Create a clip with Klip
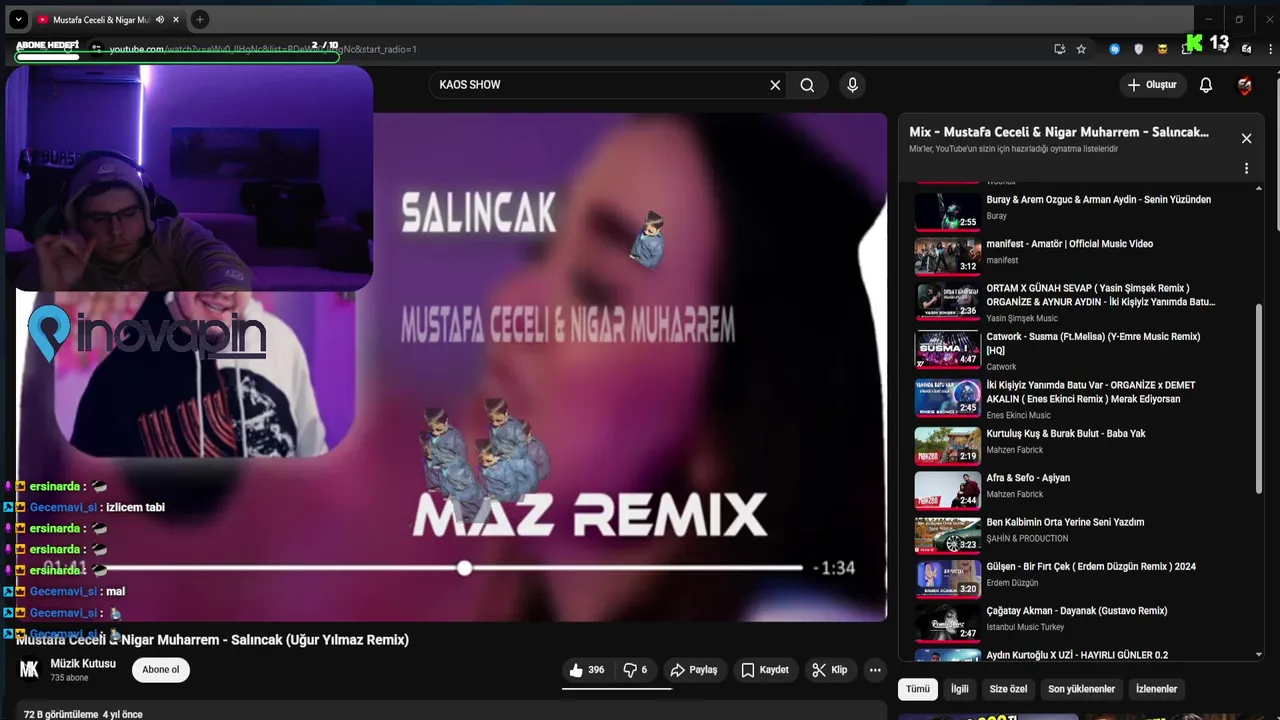This screenshot has width=1280, height=720. 830,670
